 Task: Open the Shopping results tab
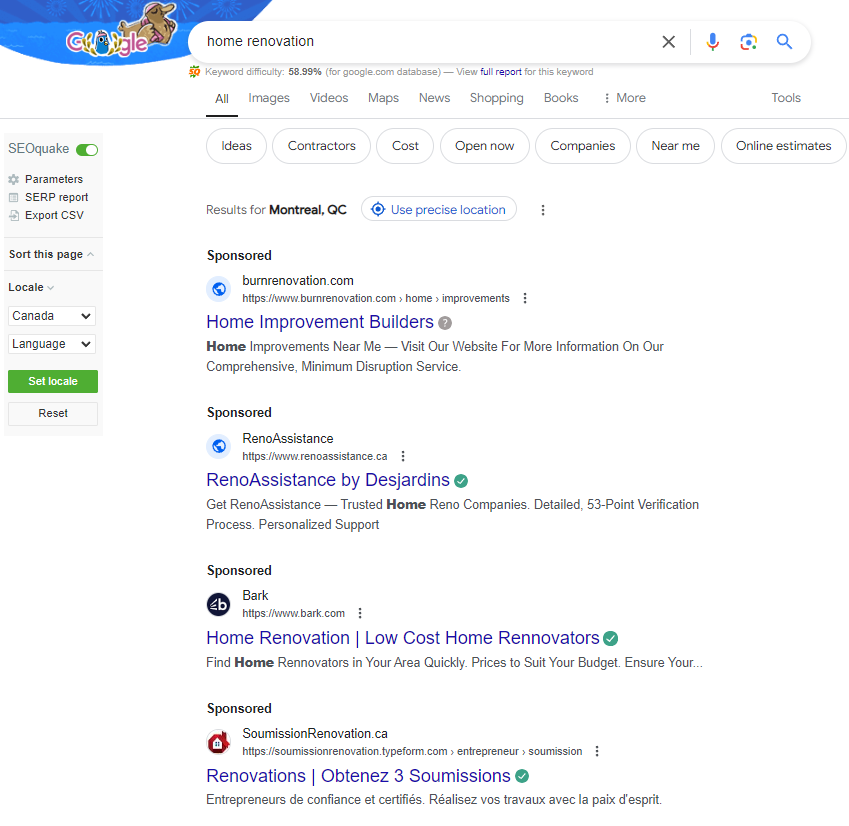(x=496, y=97)
